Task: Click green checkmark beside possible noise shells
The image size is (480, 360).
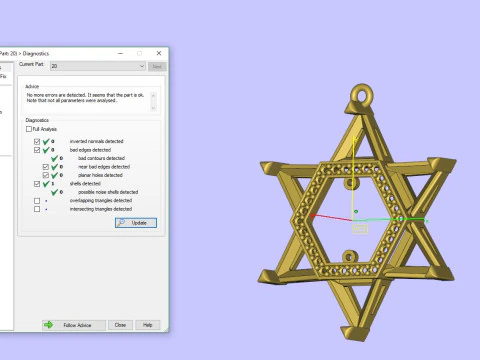Action: [x=55, y=192]
